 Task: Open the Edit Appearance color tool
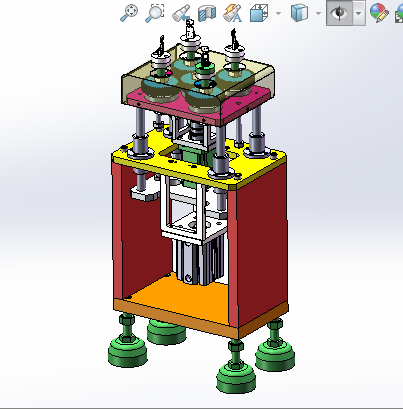(379, 13)
